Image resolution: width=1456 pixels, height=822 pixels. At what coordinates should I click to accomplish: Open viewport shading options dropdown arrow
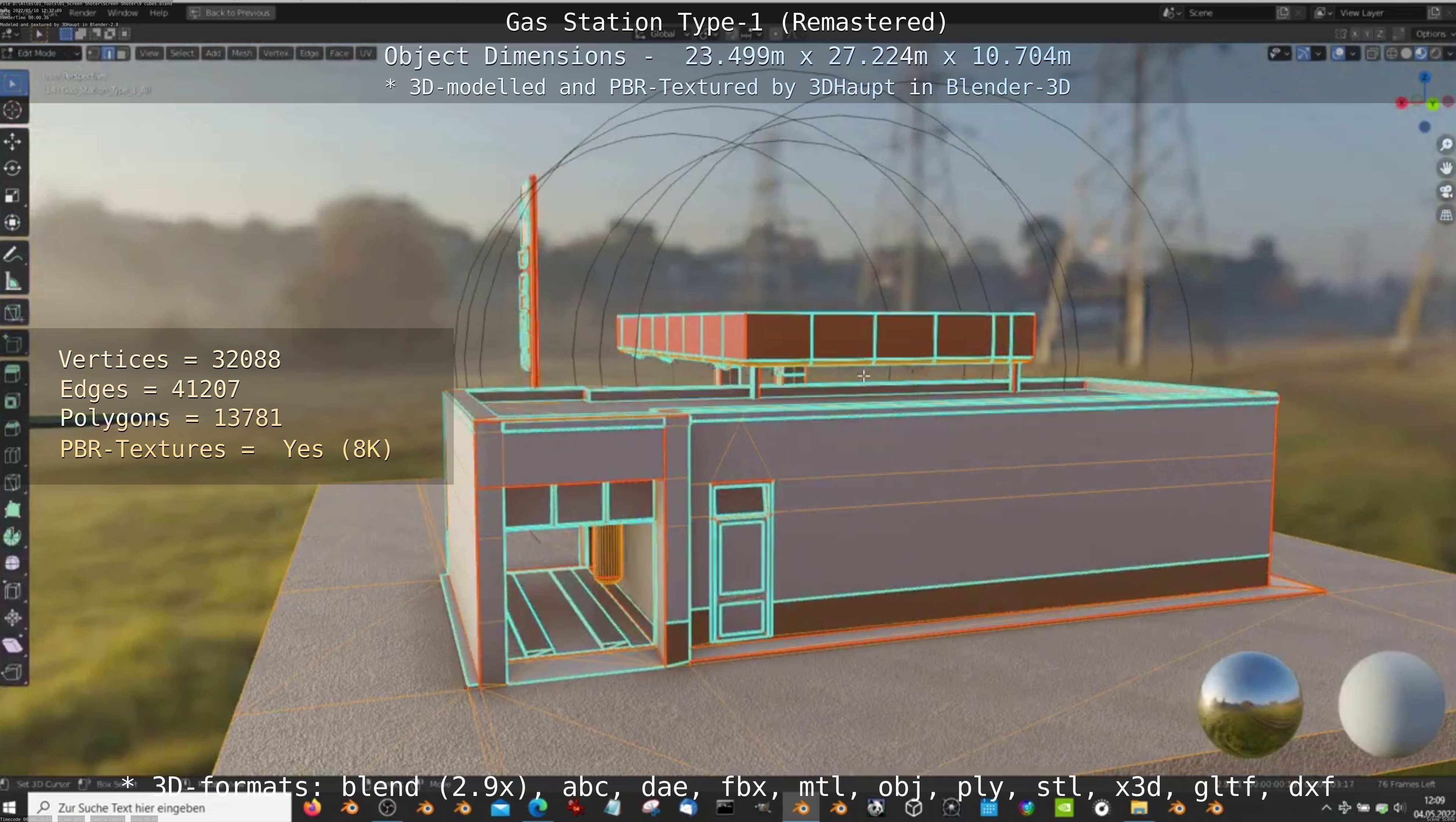[1450, 54]
